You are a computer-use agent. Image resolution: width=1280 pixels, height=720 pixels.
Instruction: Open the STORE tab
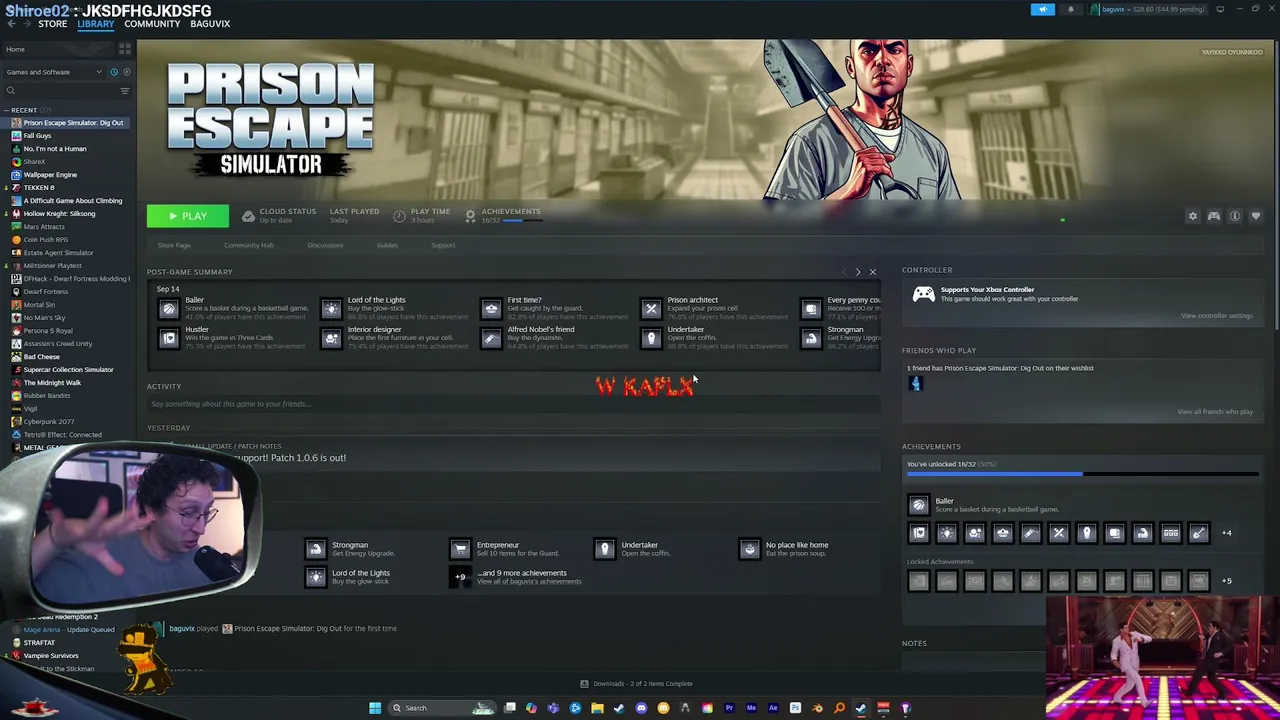pyautogui.click(x=52, y=24)
